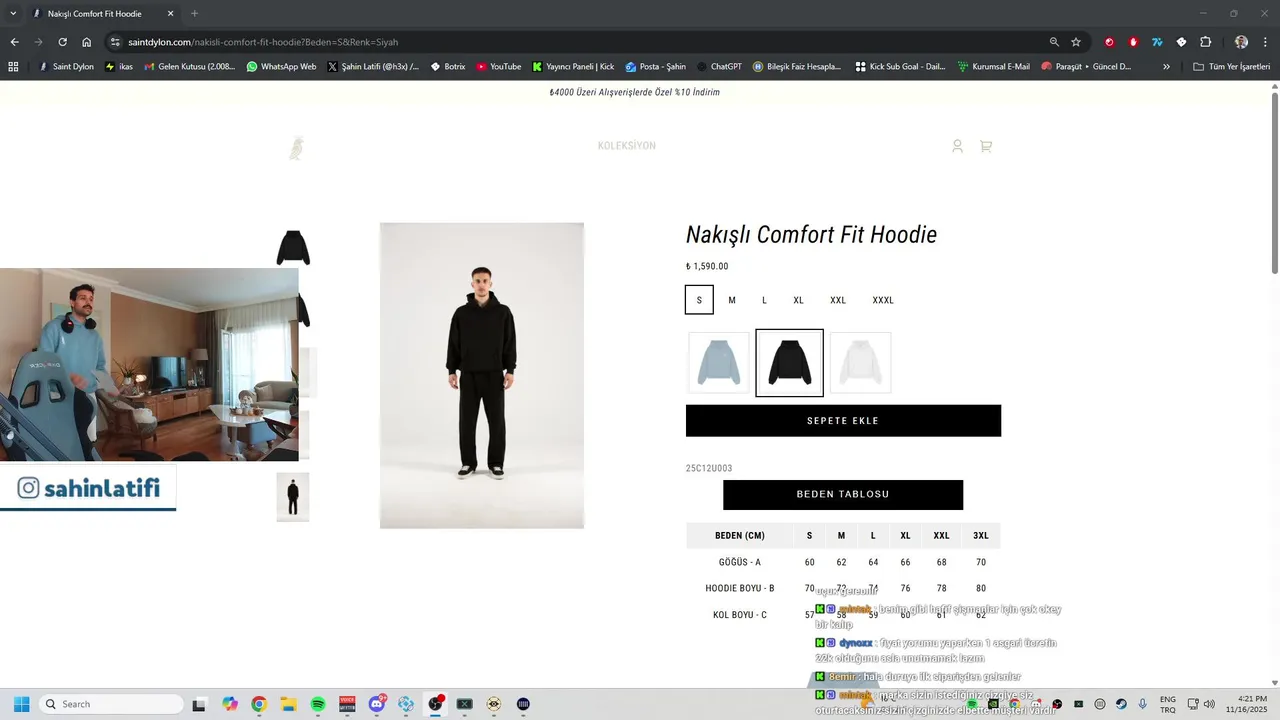The width and height of the screenshot is (1280, 720).
Task: Open the user account icon
Action: pyautogui.click(x=957, y=146)
